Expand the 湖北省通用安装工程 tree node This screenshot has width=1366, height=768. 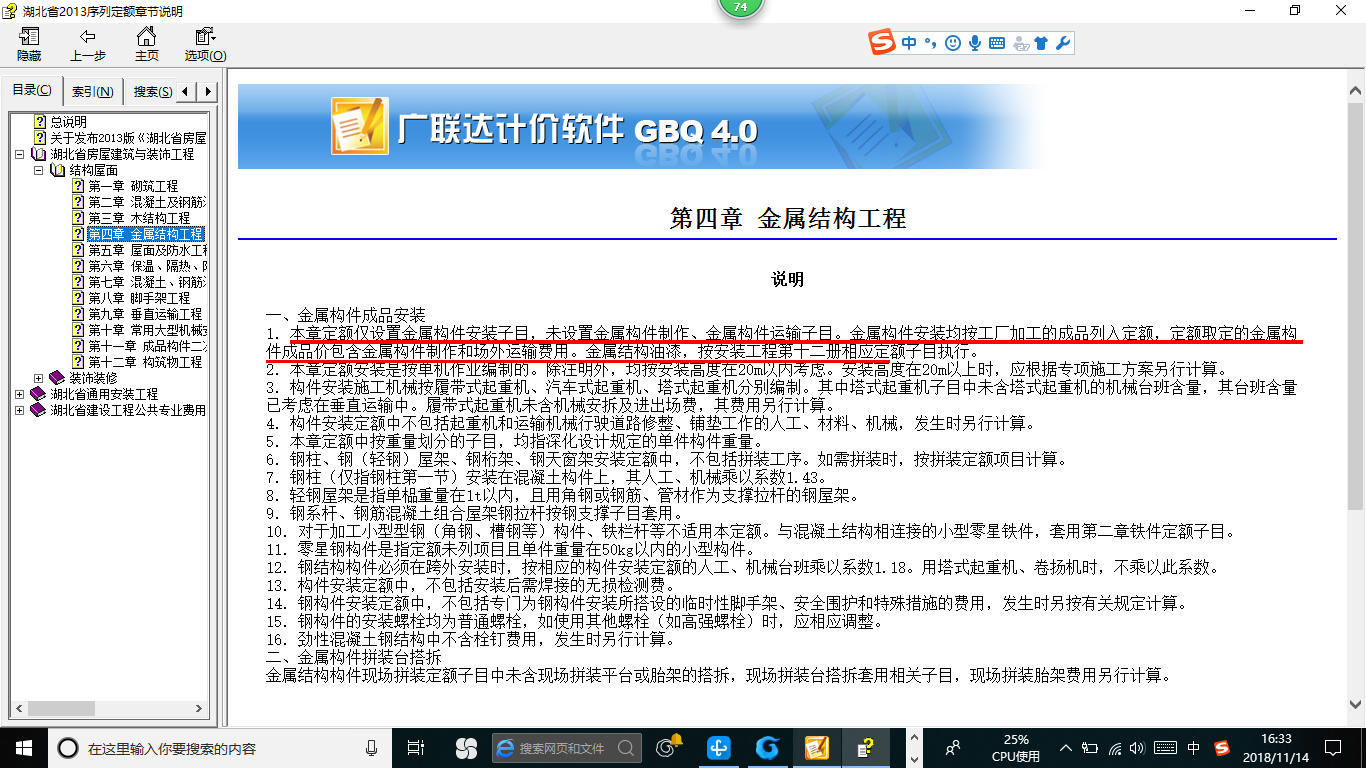(20, 395)
